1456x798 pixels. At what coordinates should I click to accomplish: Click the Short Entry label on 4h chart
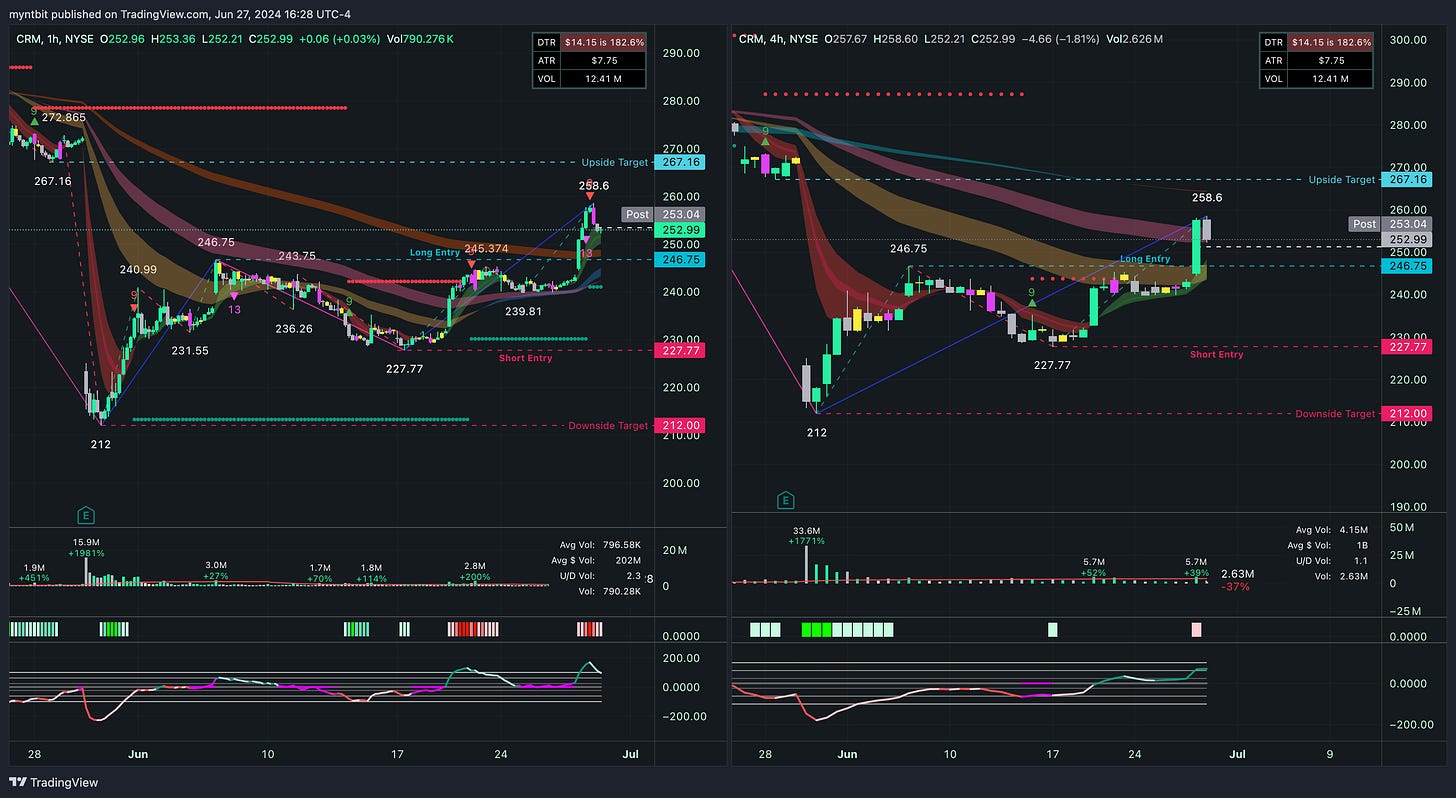pos(1217,354)
